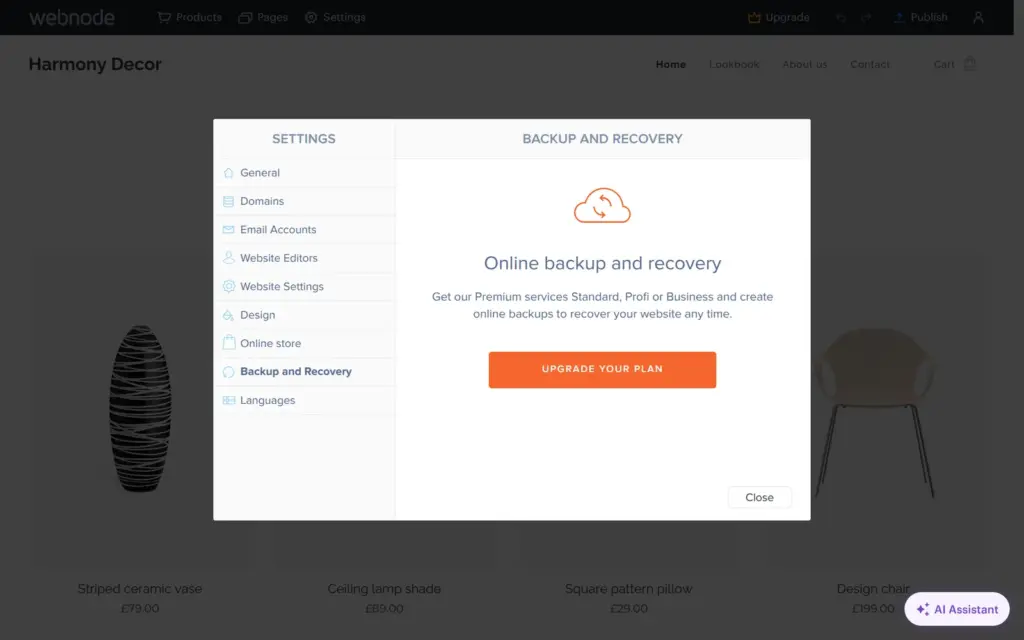This screenshot has height=640, width=1024.
Task: Open the Website Settings section
Action: pos(304,286)
